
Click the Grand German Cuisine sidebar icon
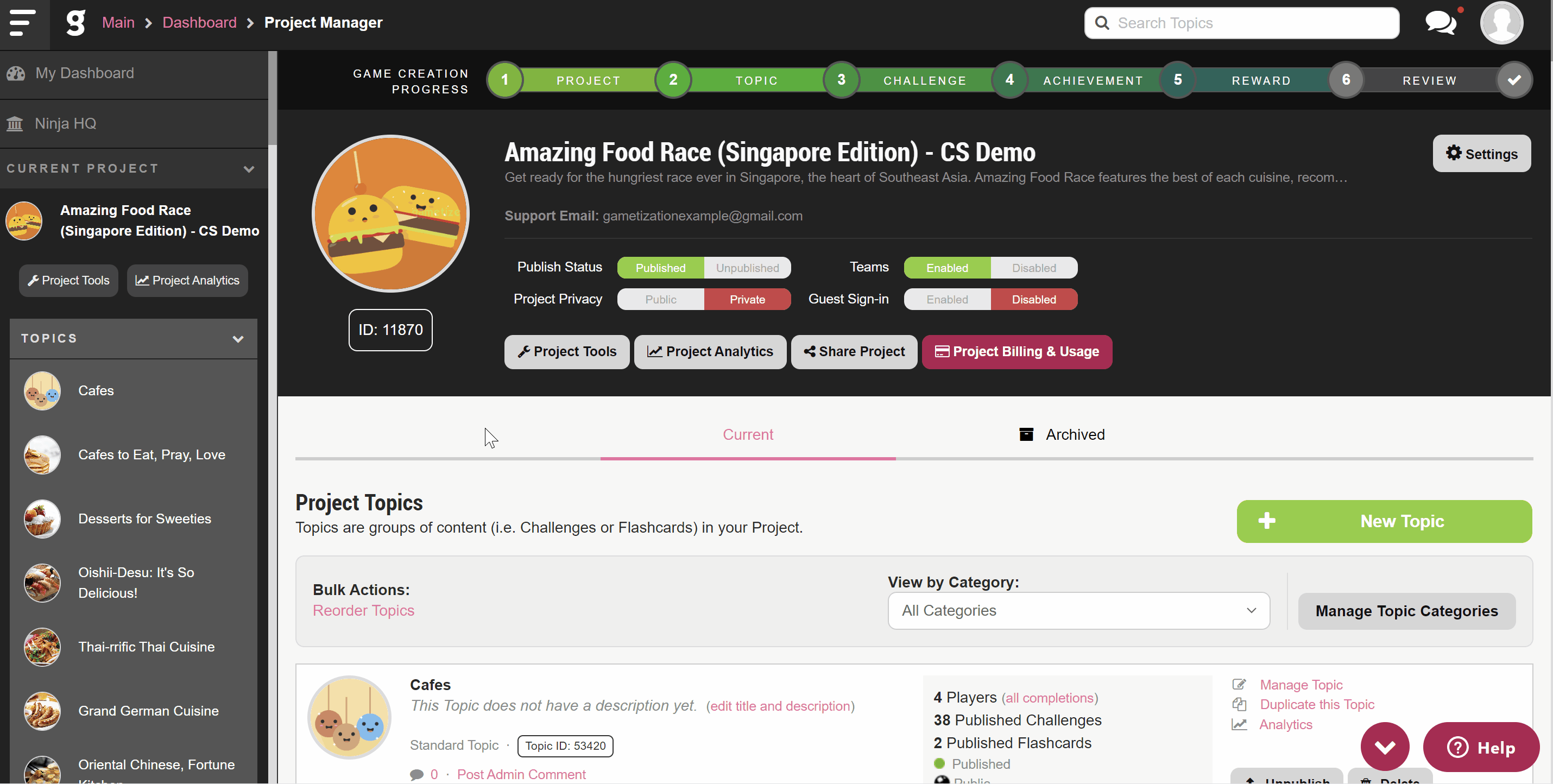click(42, 711)
